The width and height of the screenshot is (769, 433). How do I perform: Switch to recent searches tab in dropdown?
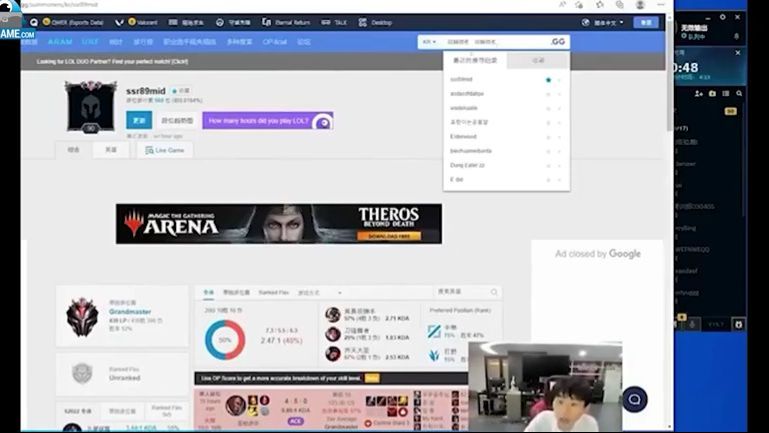coord(475,60)
